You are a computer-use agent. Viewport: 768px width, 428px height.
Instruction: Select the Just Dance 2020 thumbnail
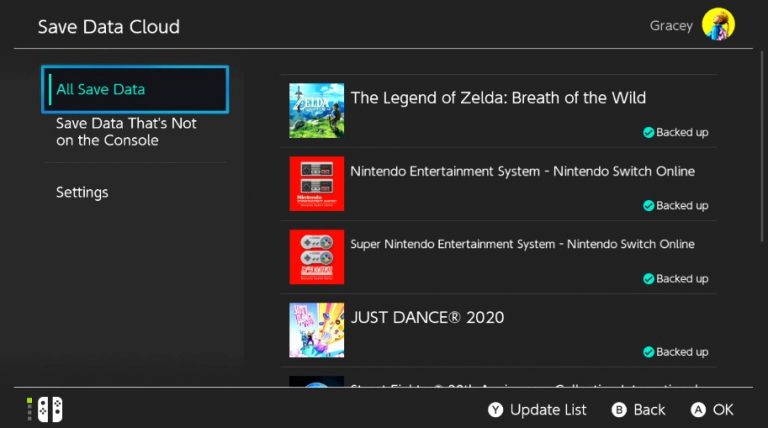click(x=316, y=330)
